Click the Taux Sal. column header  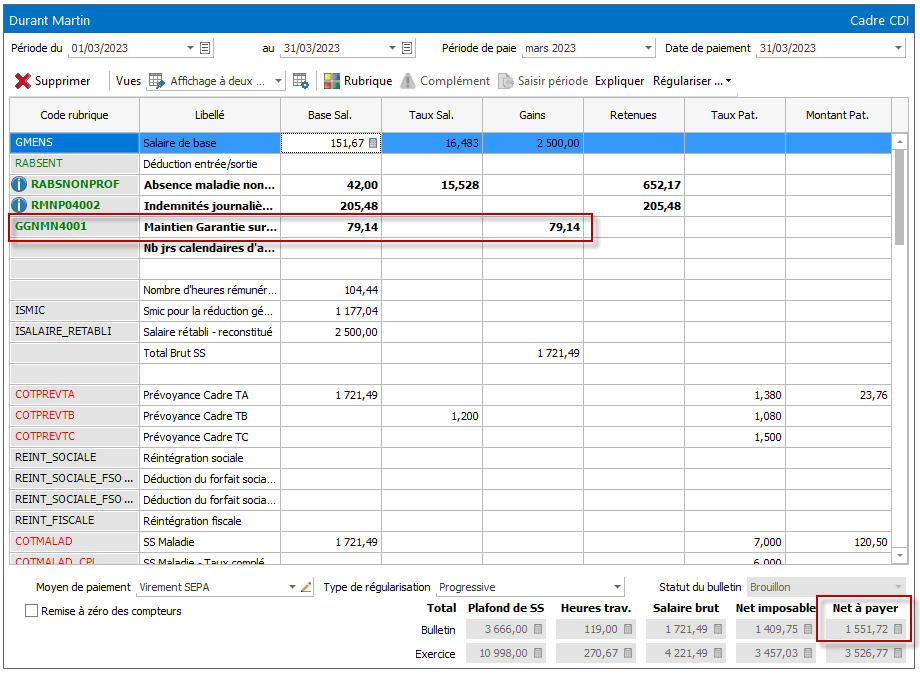[431, 115]
